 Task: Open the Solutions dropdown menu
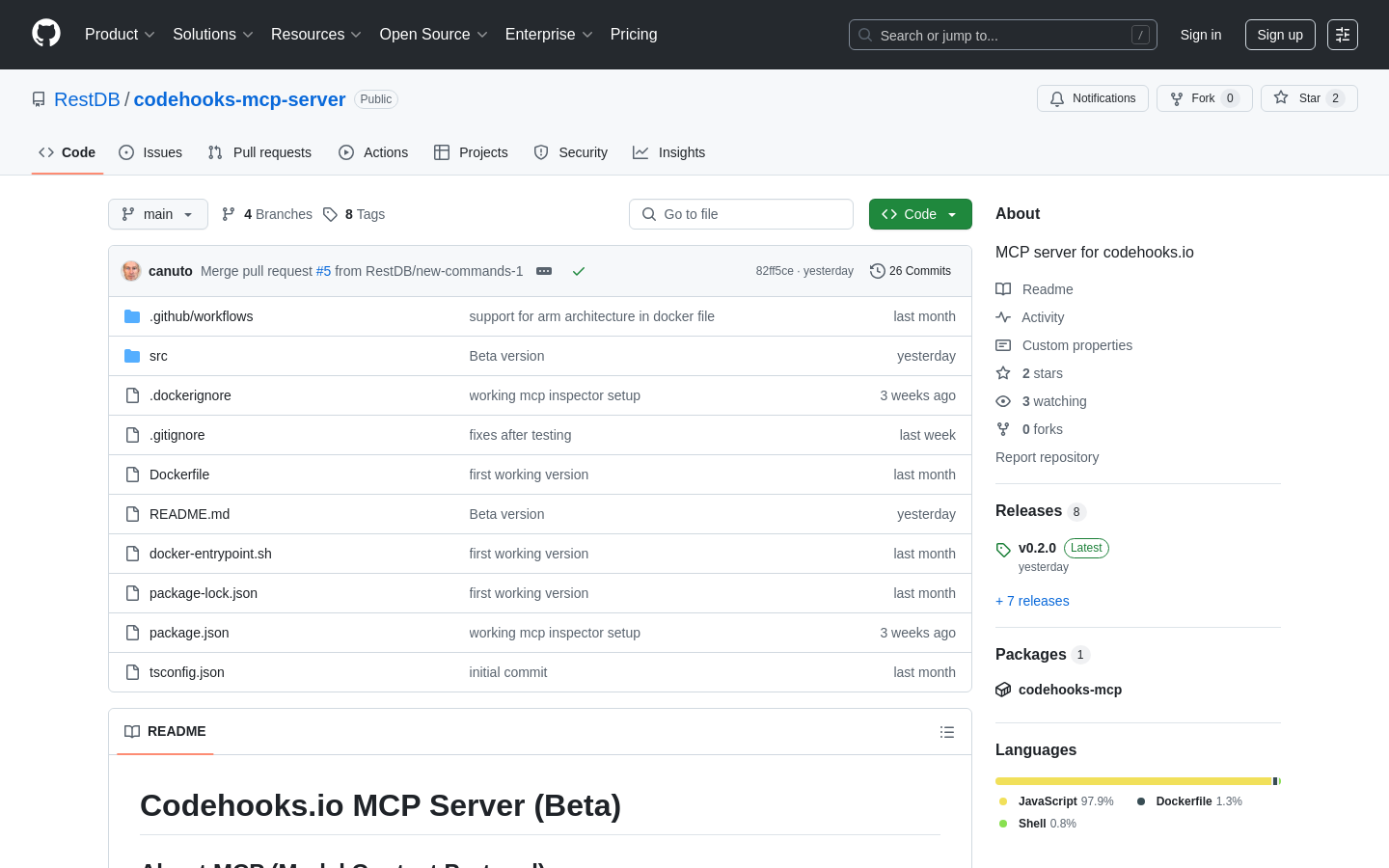click(x=212, y=35)
